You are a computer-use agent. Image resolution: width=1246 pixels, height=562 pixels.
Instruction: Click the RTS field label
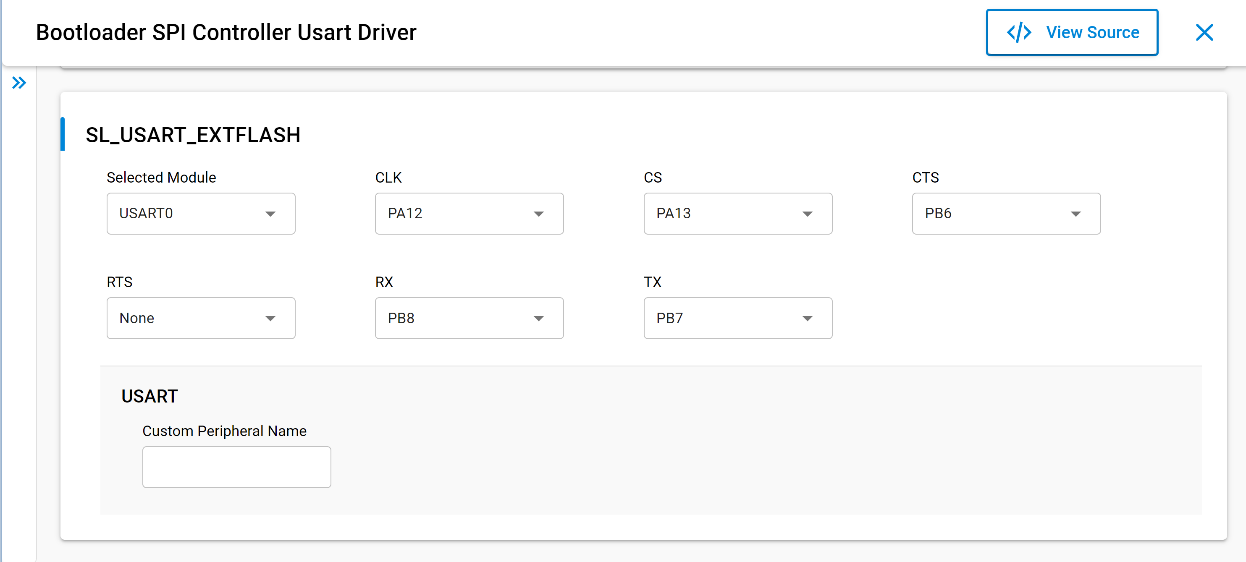pos(120,282)
